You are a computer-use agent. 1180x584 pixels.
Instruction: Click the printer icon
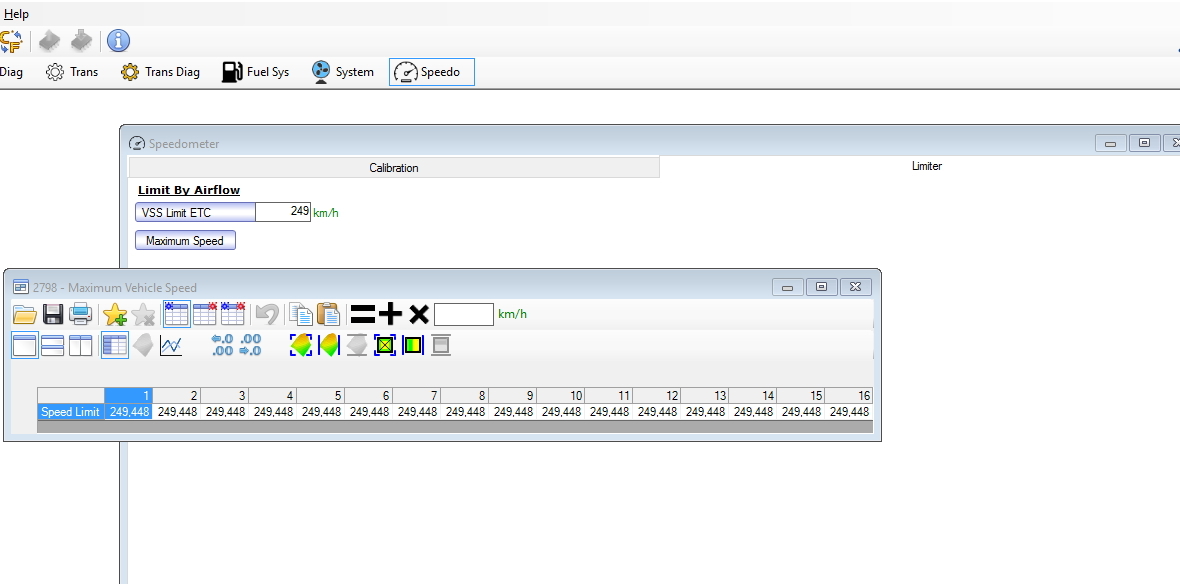pyautogui.click(x=81, y=314)
